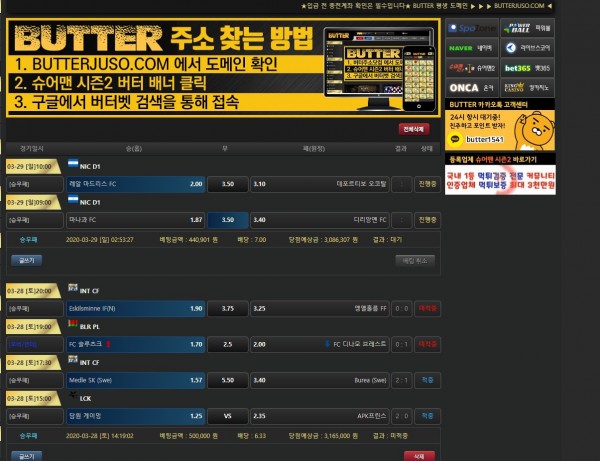Click the 글쓰기 button under the first bet slip

coord(25,260)
